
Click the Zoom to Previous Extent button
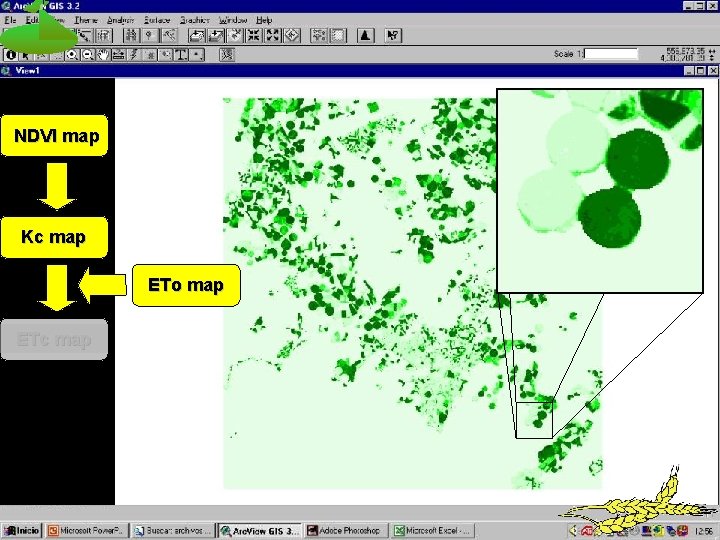click(x=292, y=35)
